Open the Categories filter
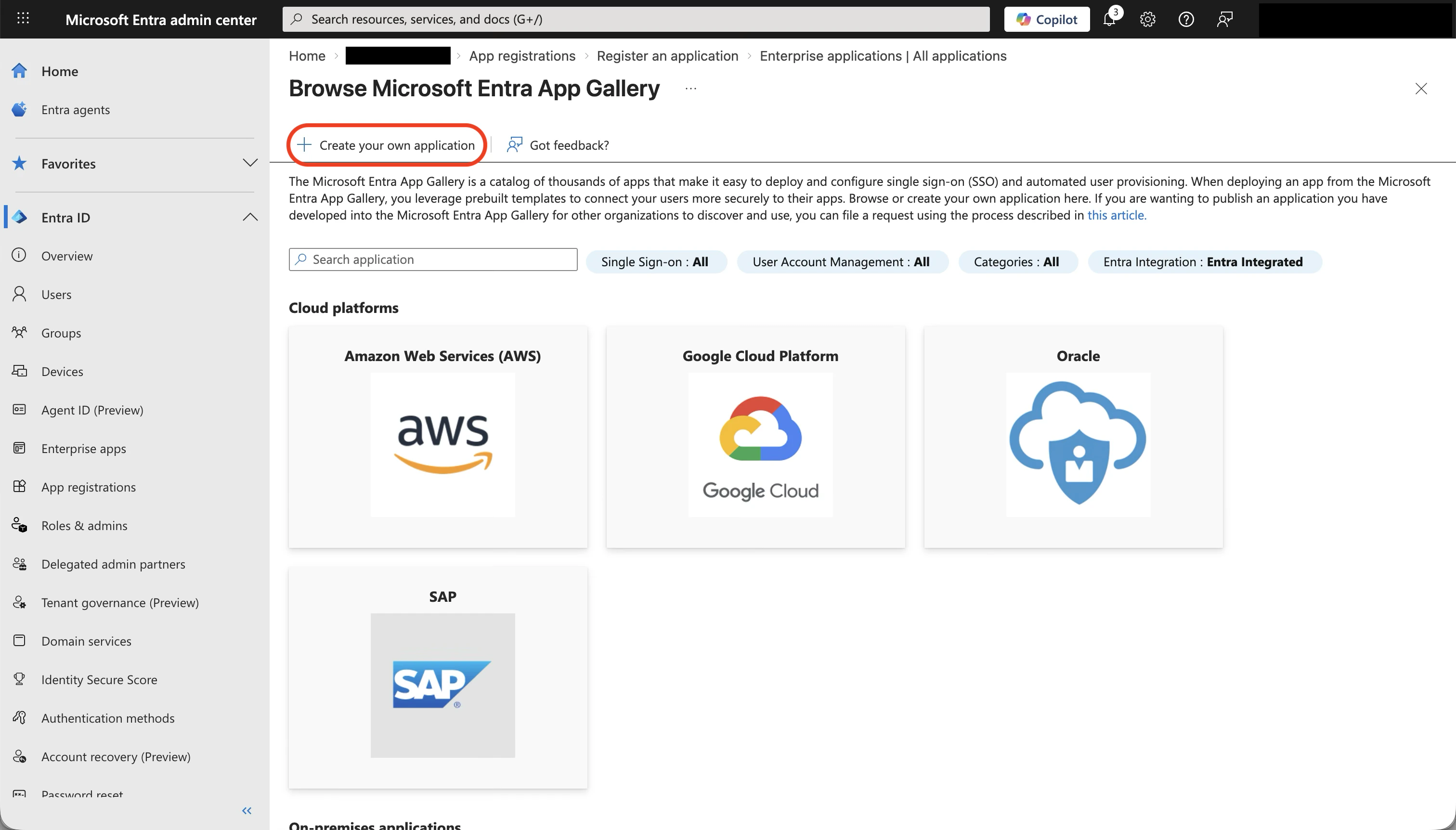This screenshot has width=1456, height=830. pyautogui.click(x=1017, y=261)
